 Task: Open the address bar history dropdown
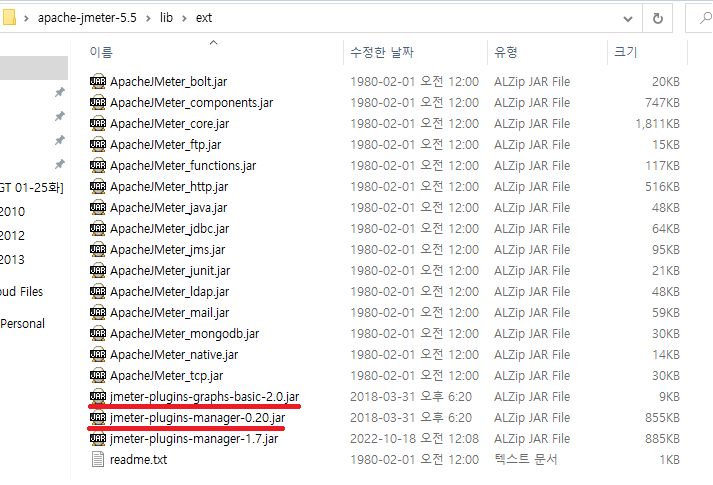pos(628,19)
